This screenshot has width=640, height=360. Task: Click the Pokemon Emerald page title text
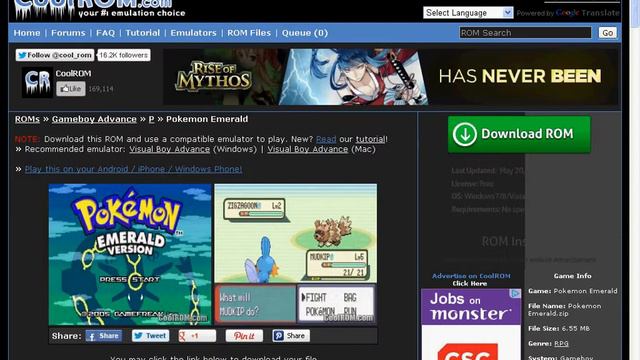(207, 119)
